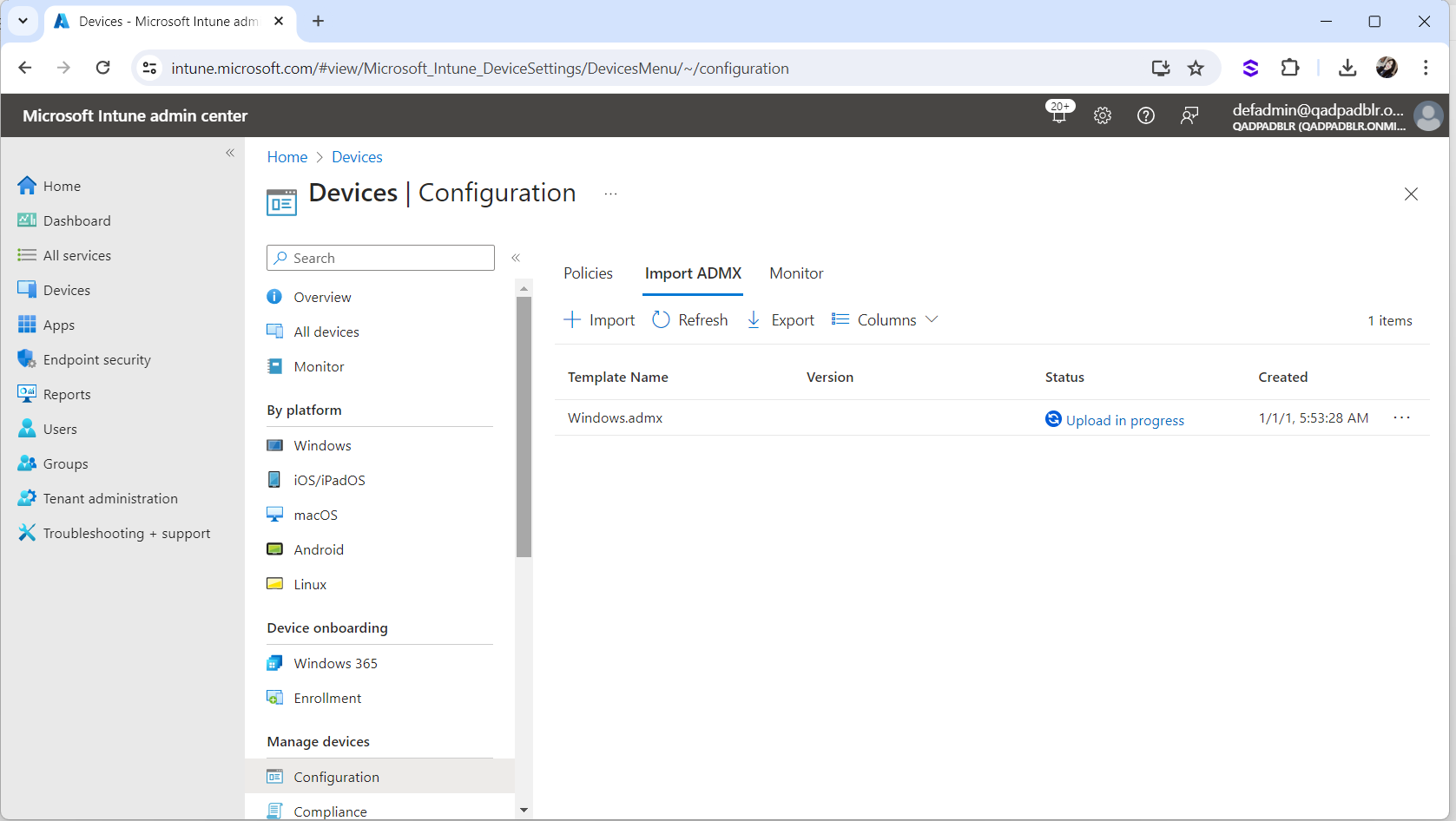
Task: Click the Groups icon in sidebar
Action: tap(27, 463)
